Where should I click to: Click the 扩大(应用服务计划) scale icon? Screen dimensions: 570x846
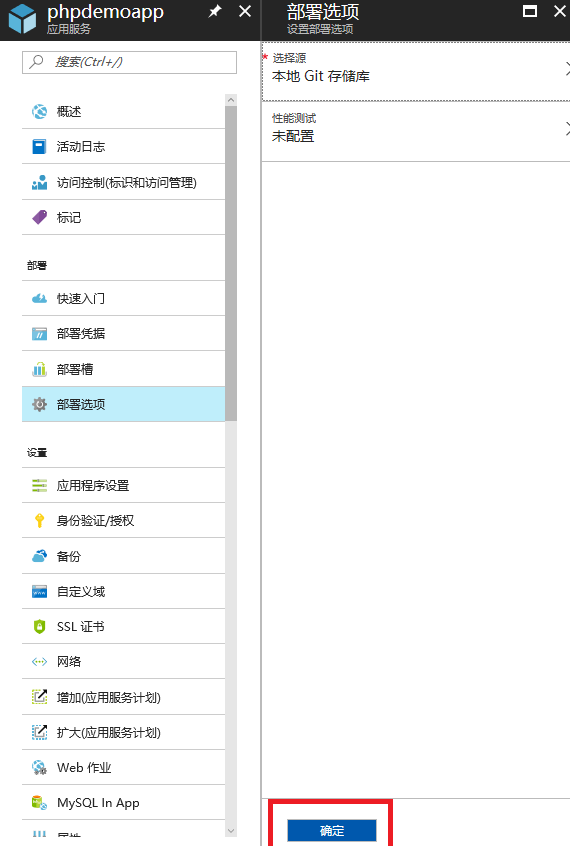pos(39,732)
